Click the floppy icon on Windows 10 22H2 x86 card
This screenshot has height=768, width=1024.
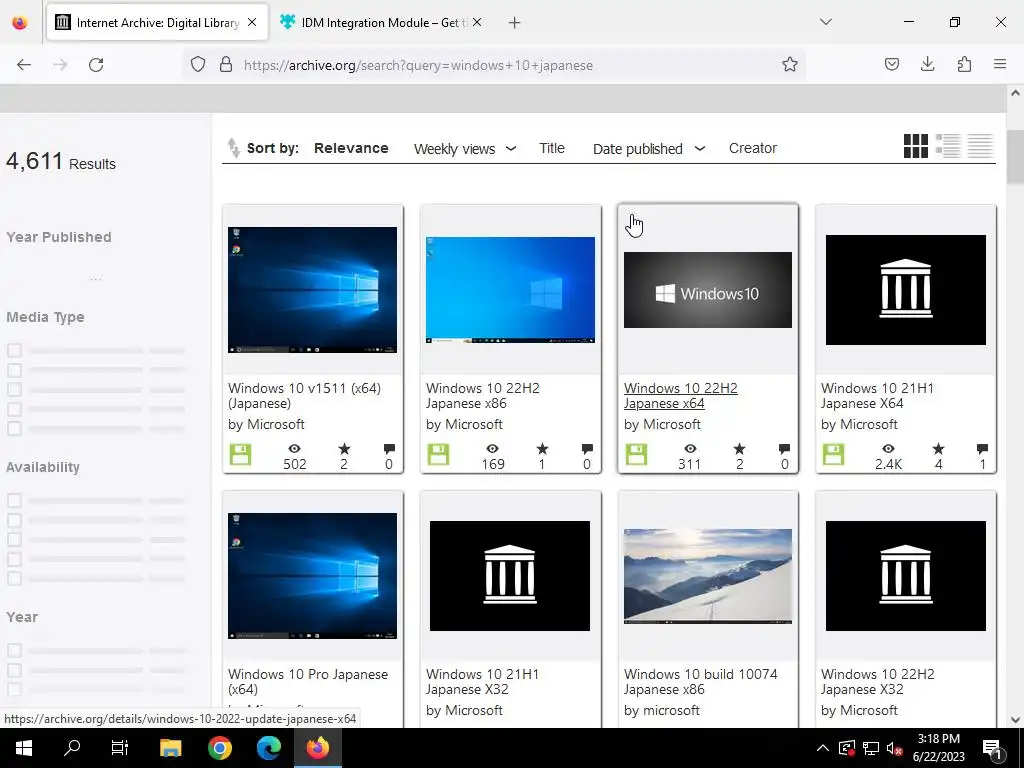[x=438, y=455]
